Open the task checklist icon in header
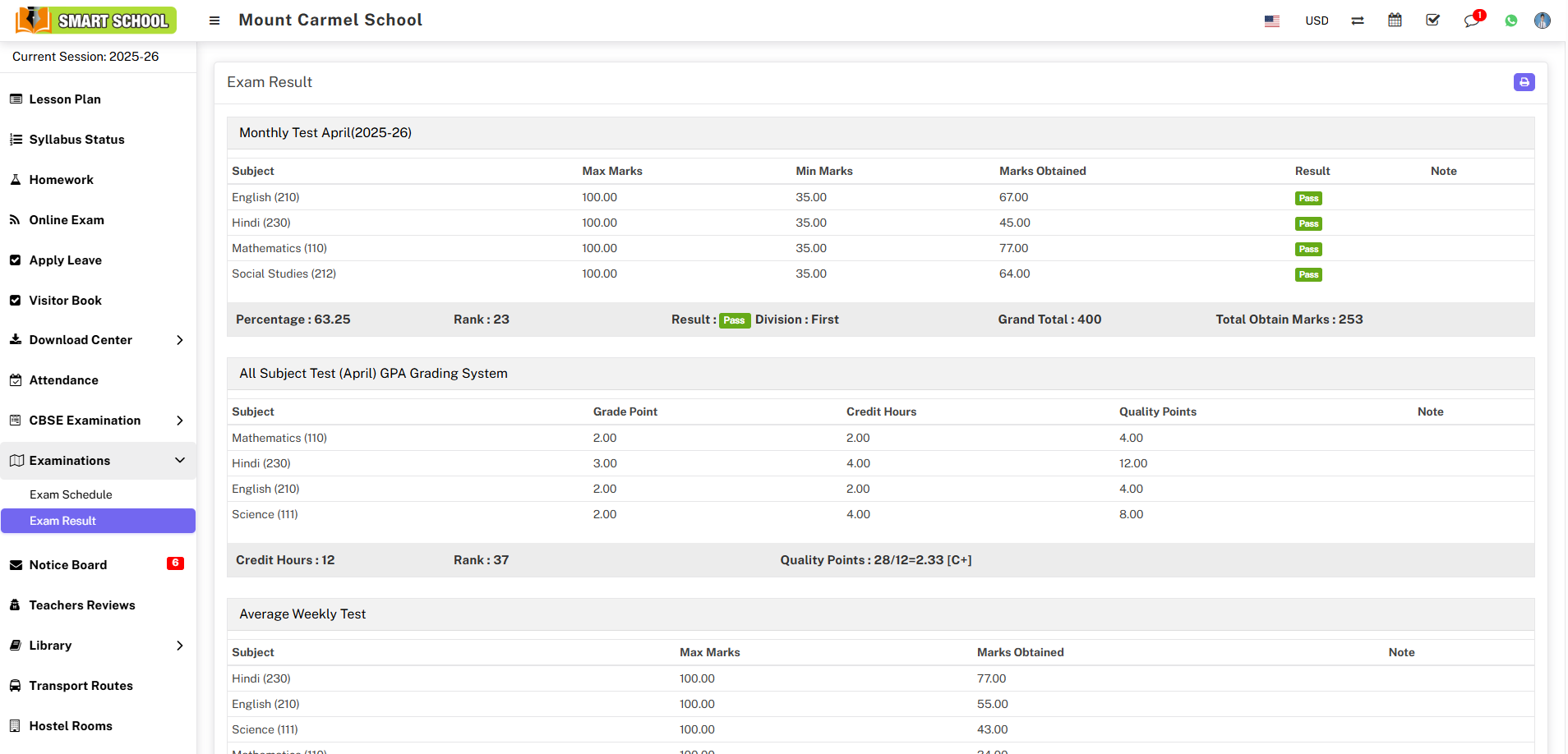1568x754 pixels. (1432, 21)
